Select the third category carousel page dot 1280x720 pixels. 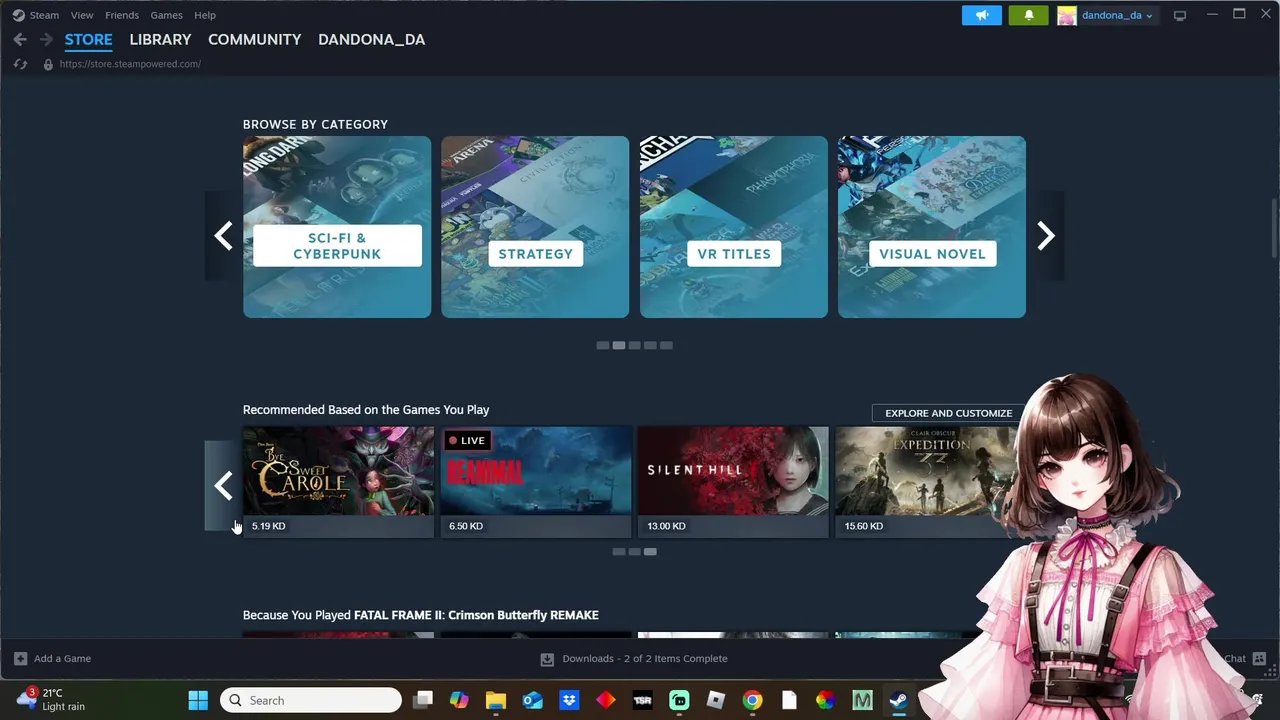click(634, 345)
